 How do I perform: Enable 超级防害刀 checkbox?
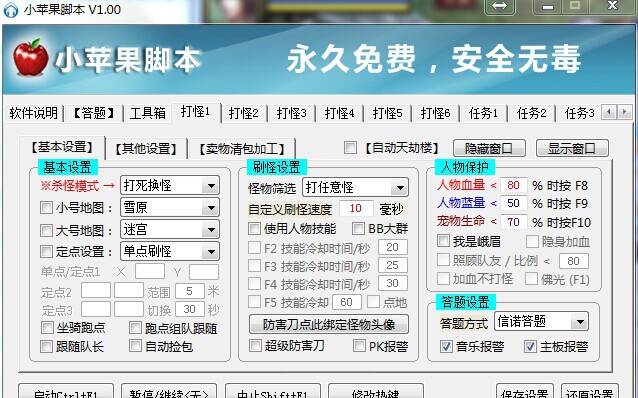[x=256, y=346]
